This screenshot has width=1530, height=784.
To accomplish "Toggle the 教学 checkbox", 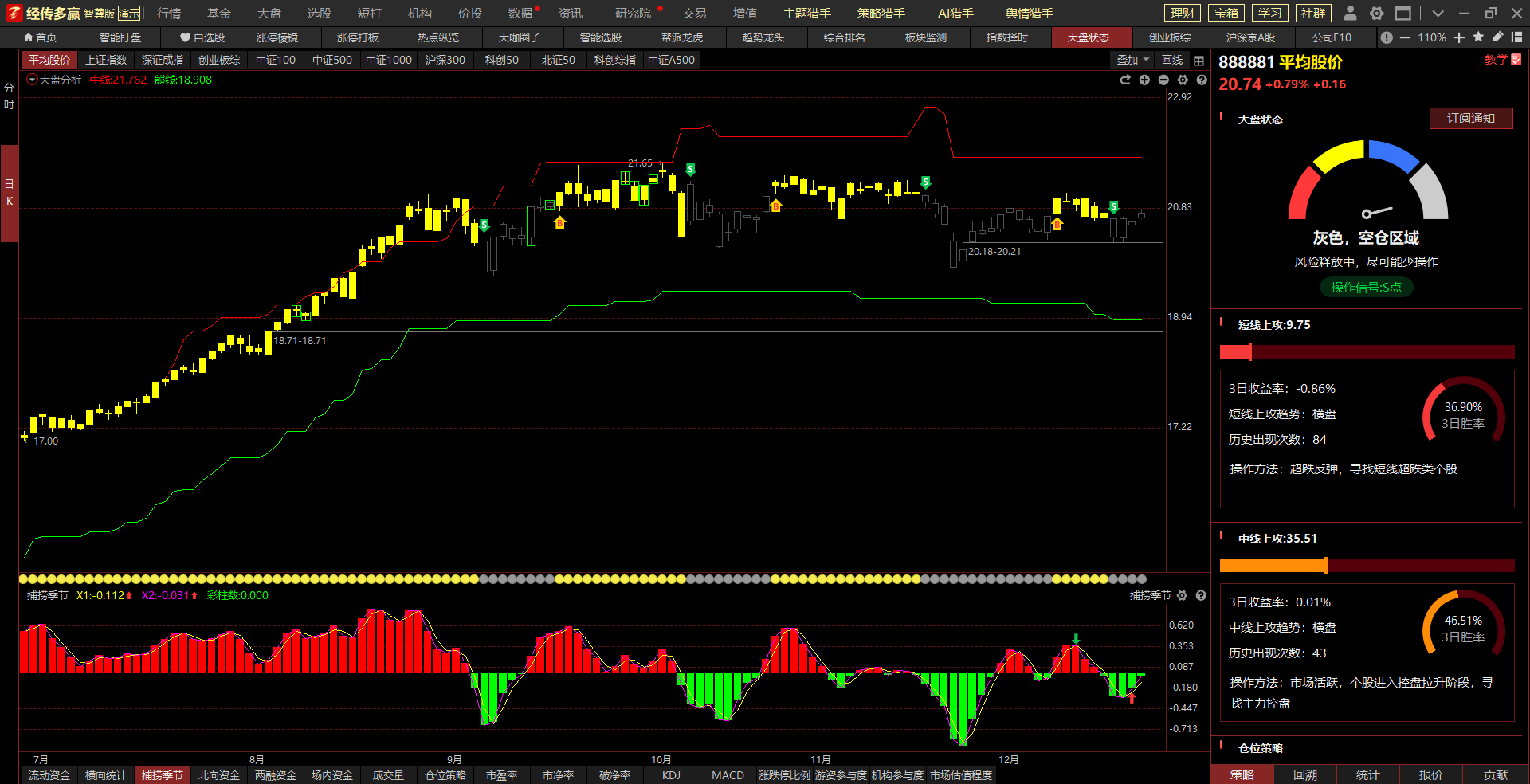I will click(x=1516, y=60).
